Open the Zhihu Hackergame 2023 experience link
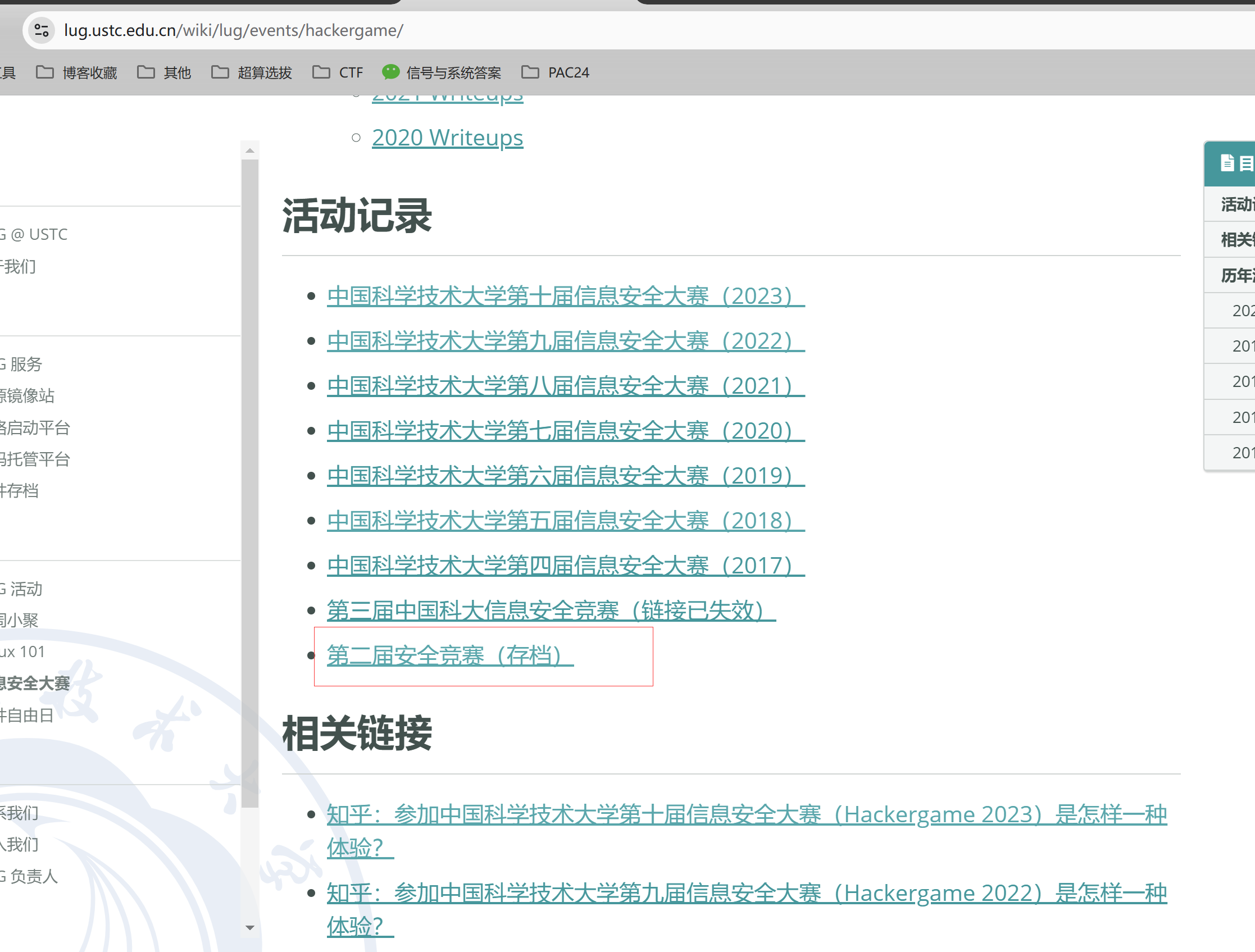Viewport: 1255px width, 952px height. (x=747, y=831)
